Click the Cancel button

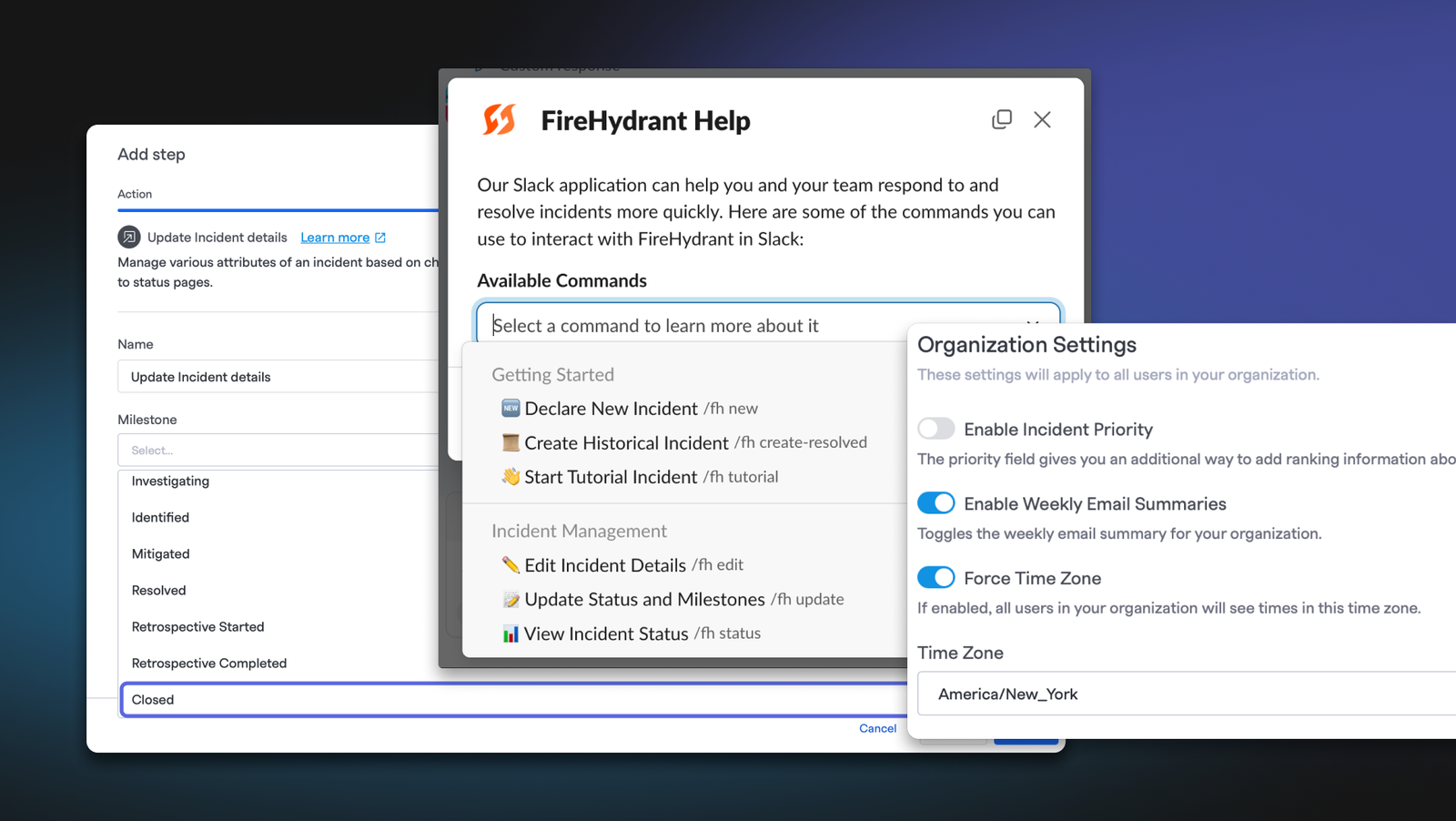[x=877, y=728]
